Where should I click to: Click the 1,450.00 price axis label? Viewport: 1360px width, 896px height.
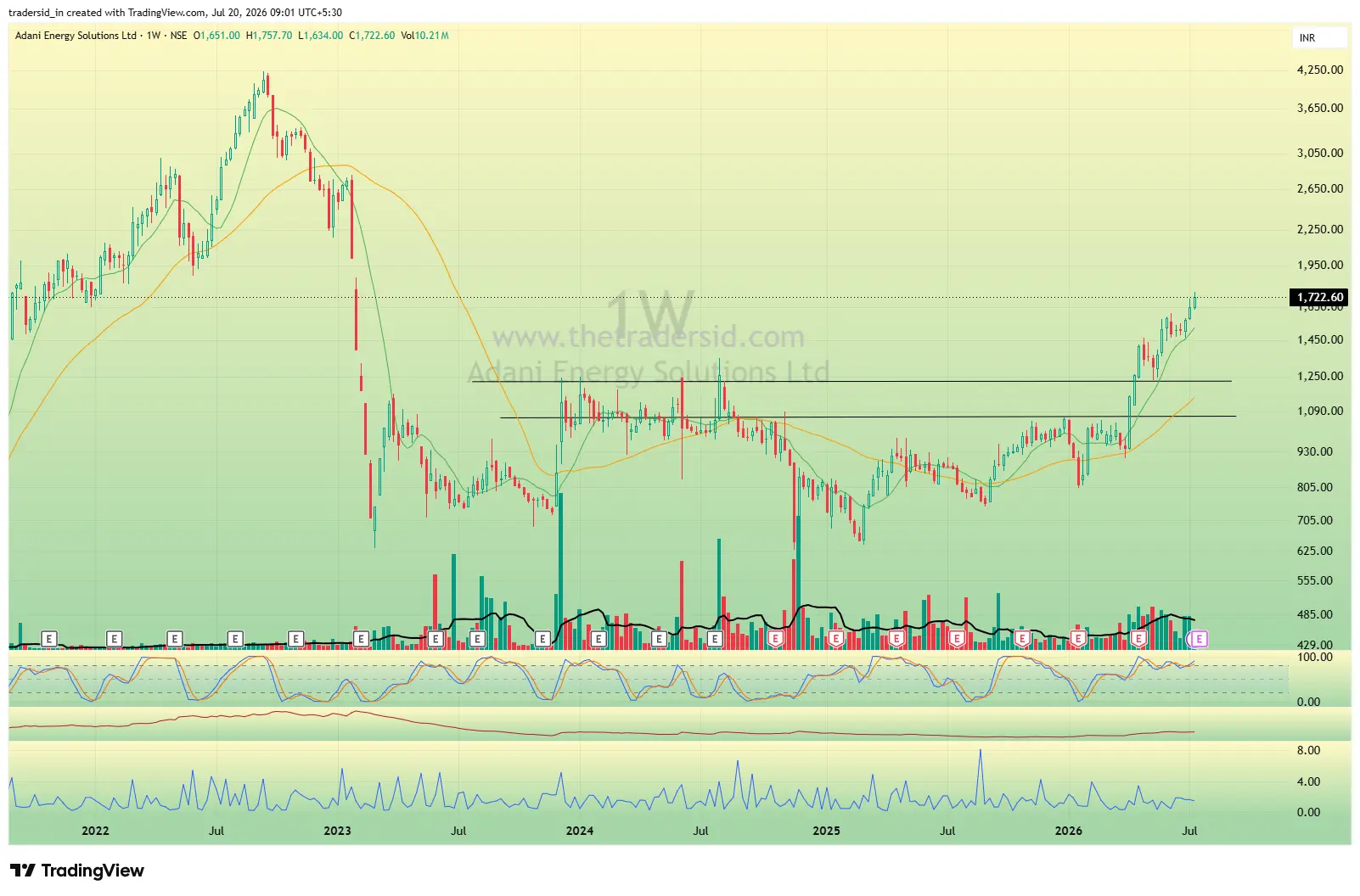(1320, 339)
